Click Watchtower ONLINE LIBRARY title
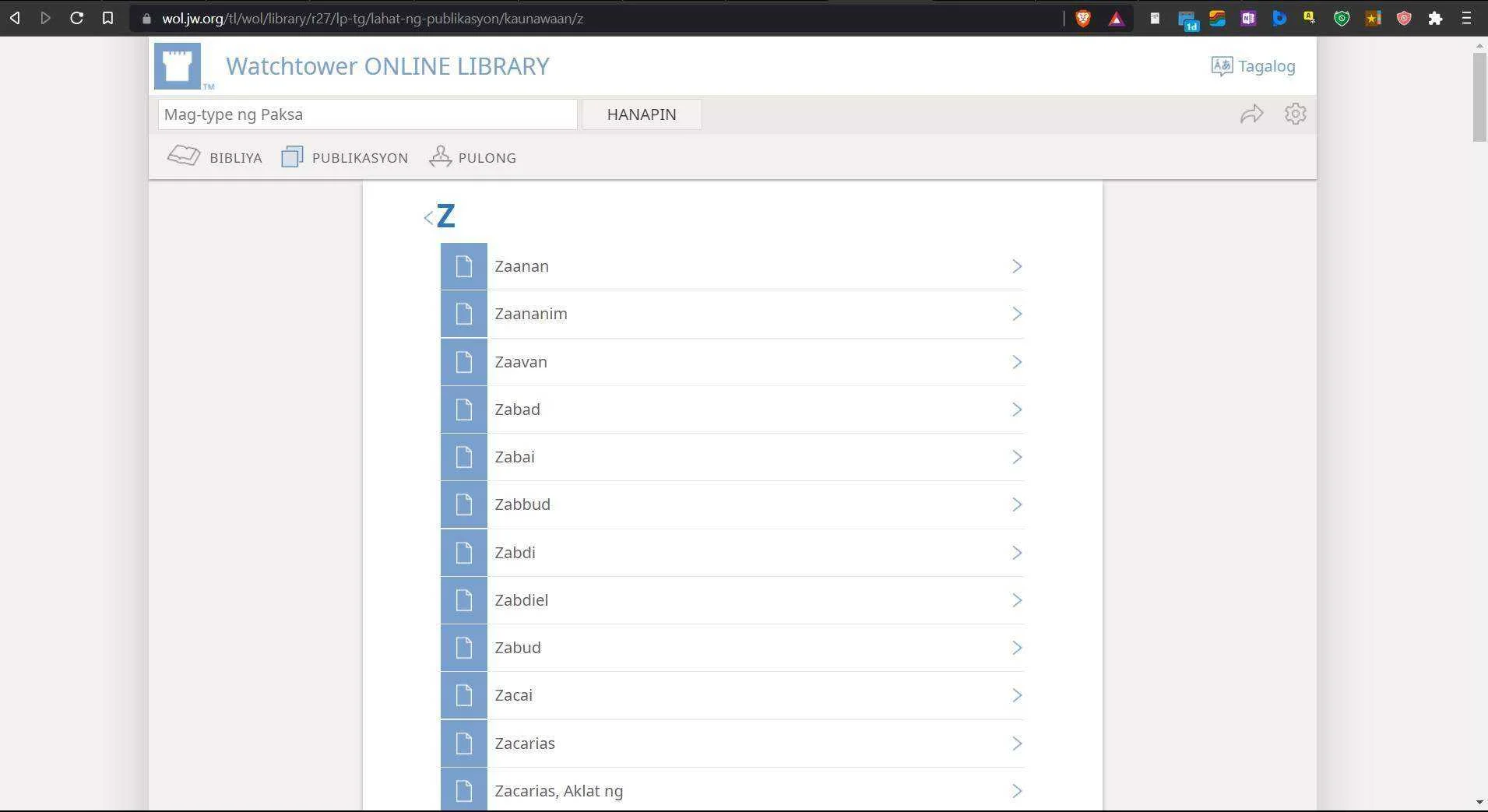The height and width of the screenshot is (812, 1488). click(x=388, y=66)
